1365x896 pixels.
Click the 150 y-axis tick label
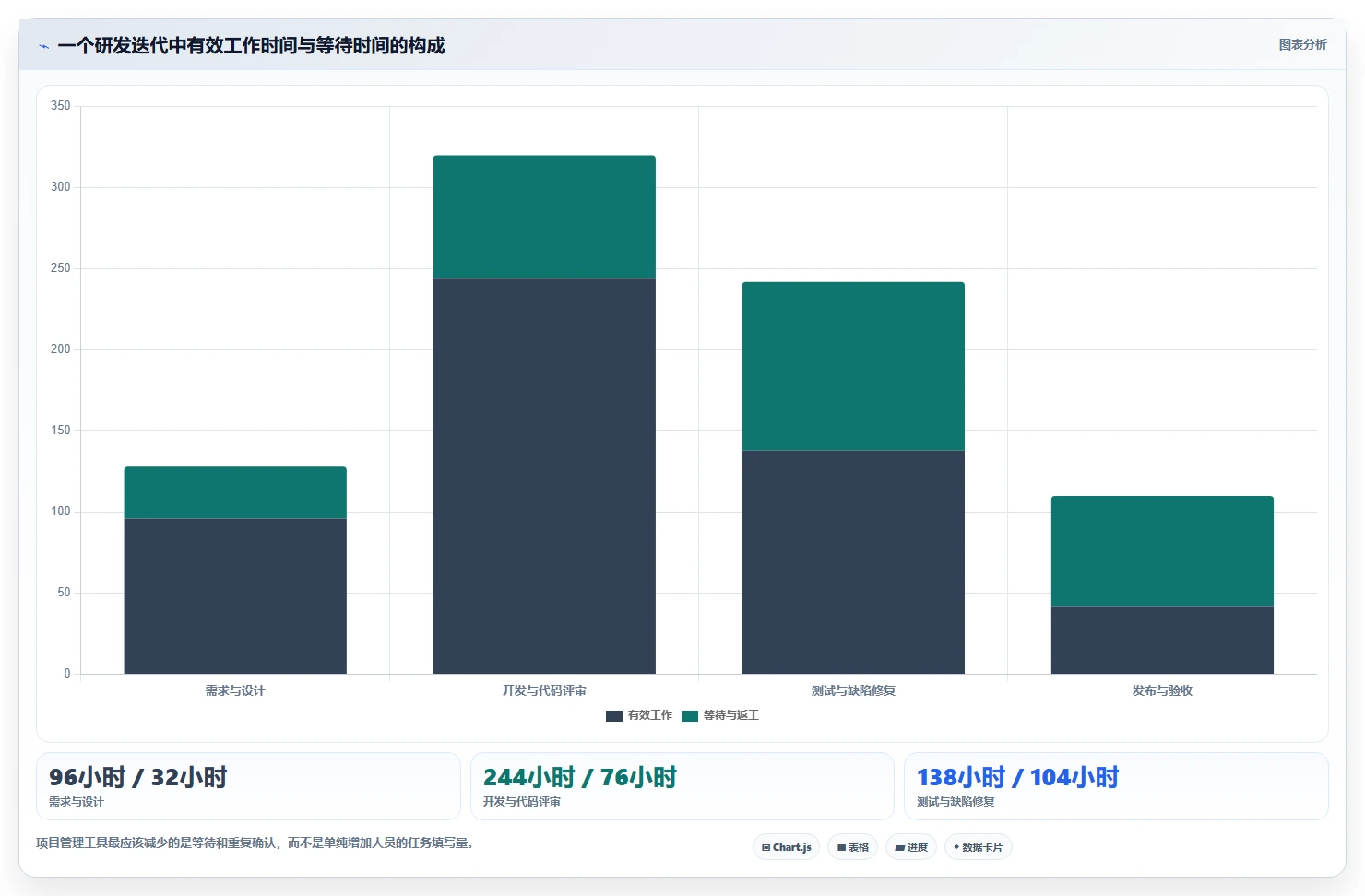(61, 430)
